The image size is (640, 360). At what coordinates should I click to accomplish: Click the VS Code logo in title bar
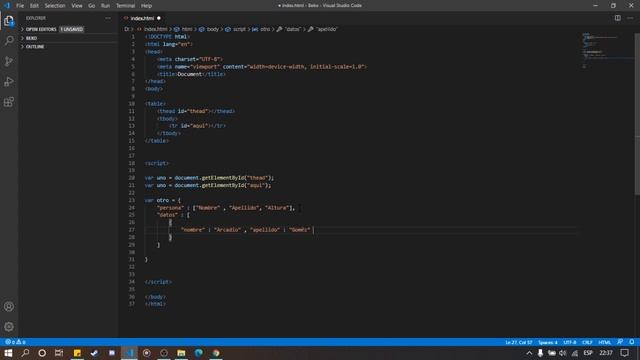tap(7, 6)
